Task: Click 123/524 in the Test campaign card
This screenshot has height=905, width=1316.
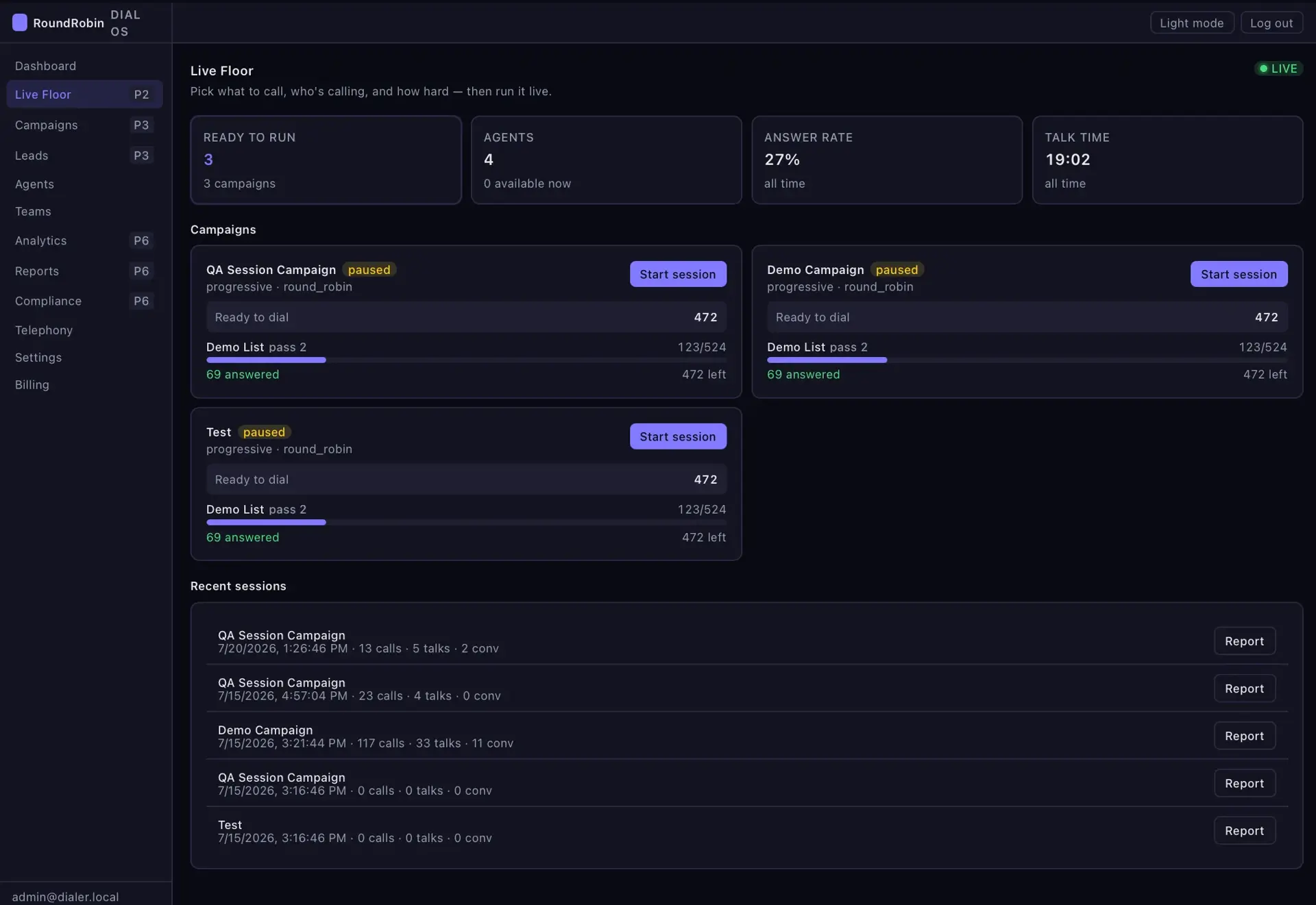Action: coord(702,509)
